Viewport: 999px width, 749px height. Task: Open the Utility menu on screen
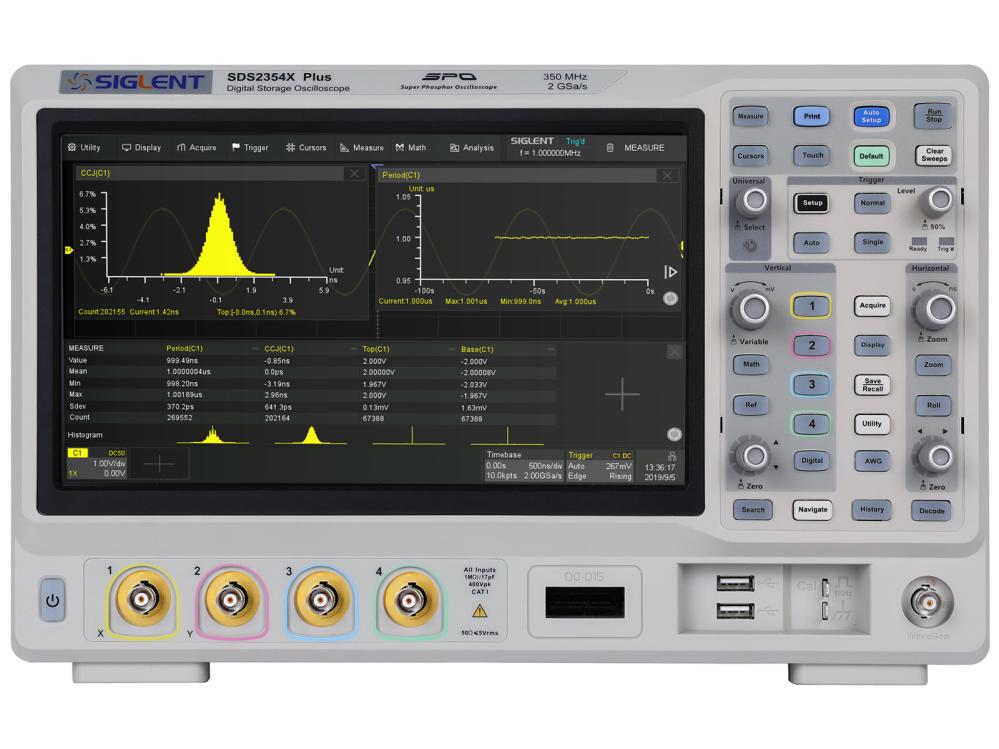click(x=84, y=148)
